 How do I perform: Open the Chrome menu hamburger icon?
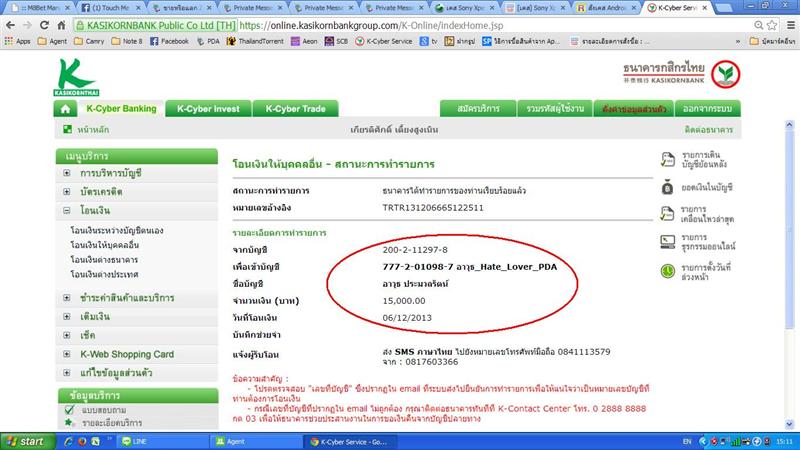791,25
